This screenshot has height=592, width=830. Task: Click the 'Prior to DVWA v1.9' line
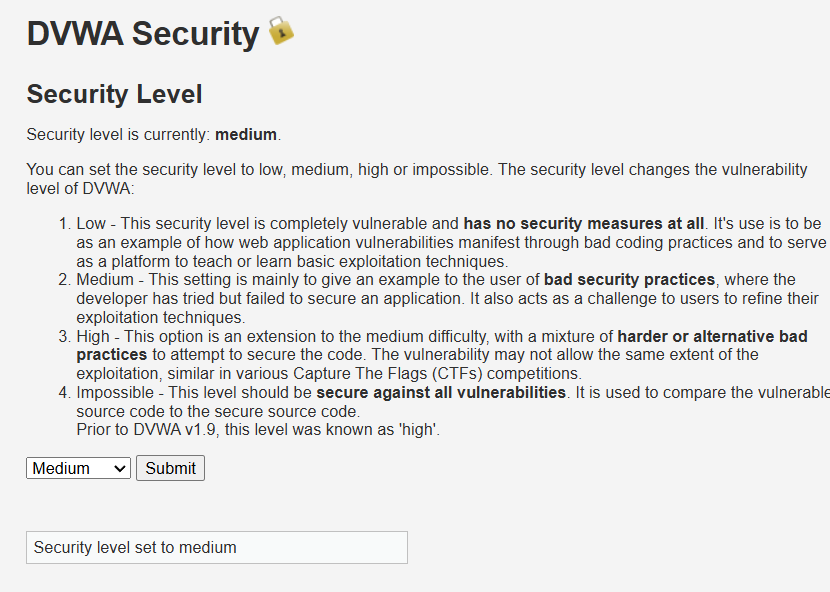click(257, 430)
